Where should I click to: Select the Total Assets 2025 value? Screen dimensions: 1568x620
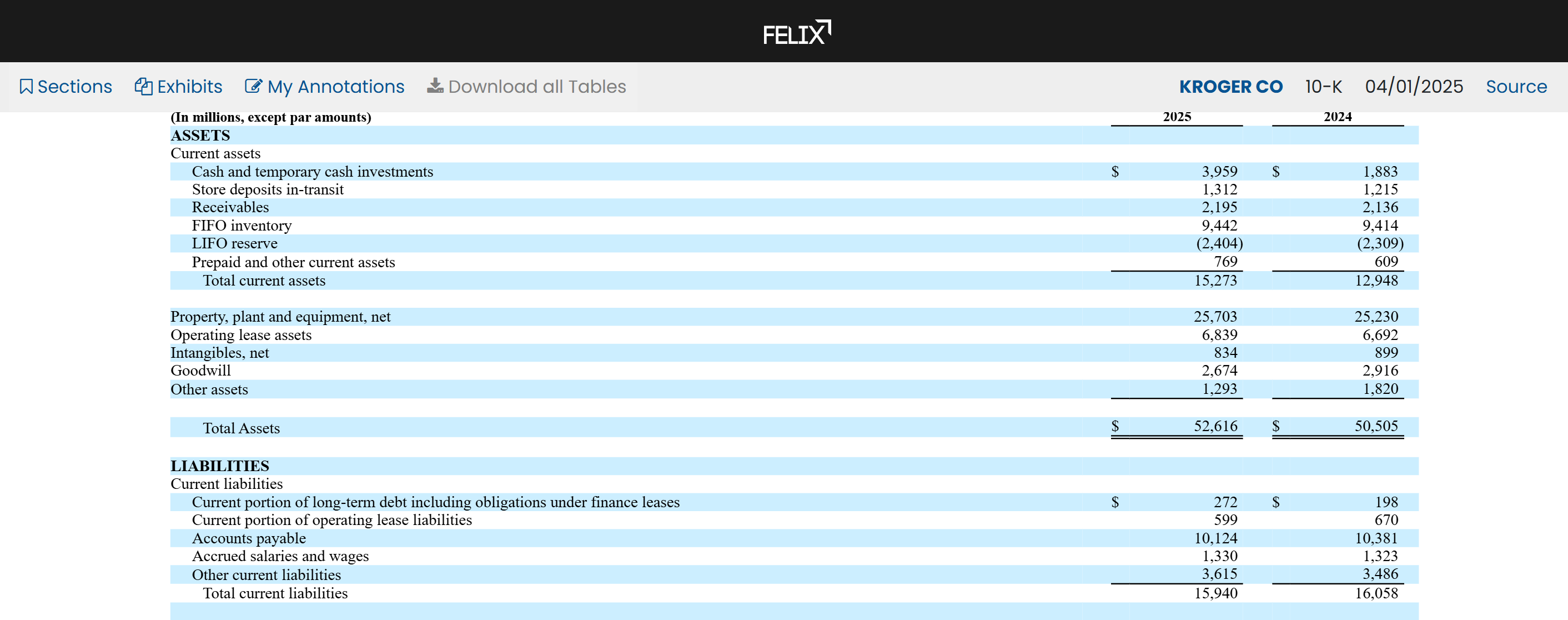1215,426
